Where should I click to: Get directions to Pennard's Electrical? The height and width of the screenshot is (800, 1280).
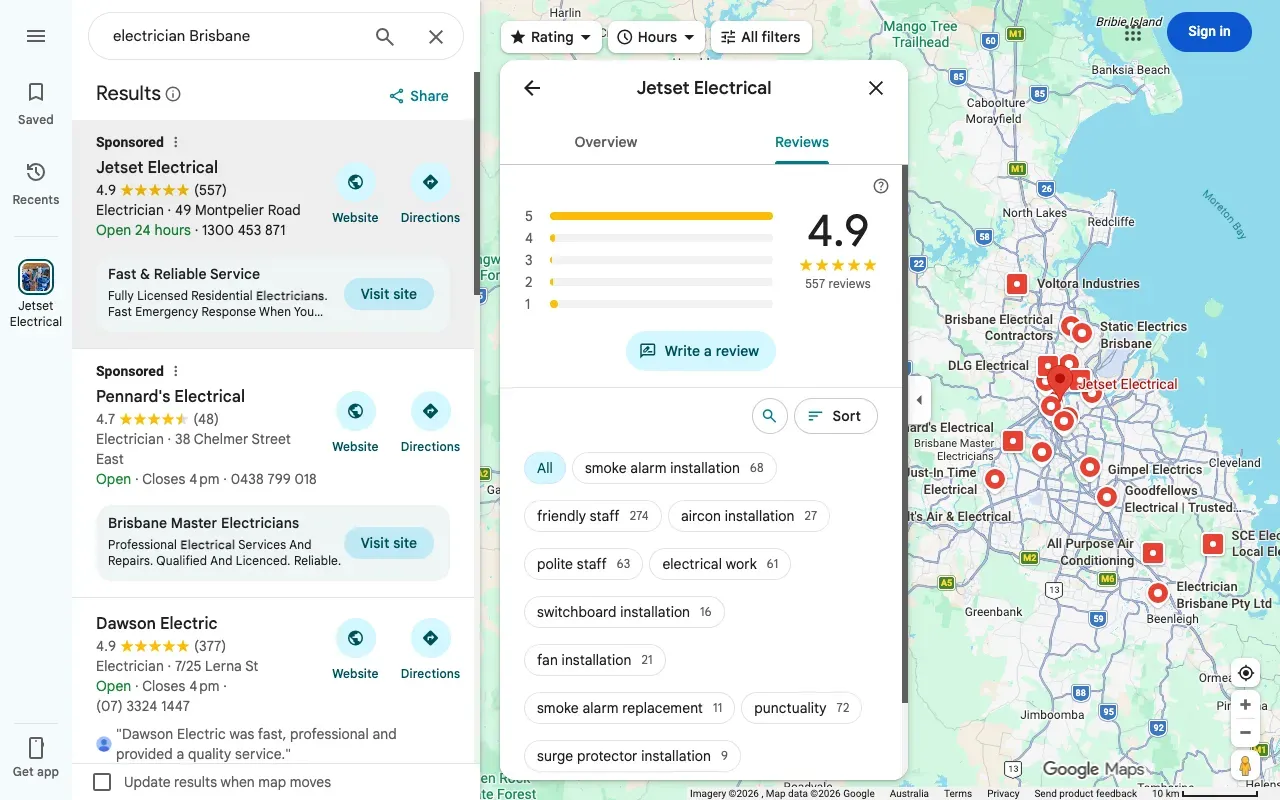430,411
